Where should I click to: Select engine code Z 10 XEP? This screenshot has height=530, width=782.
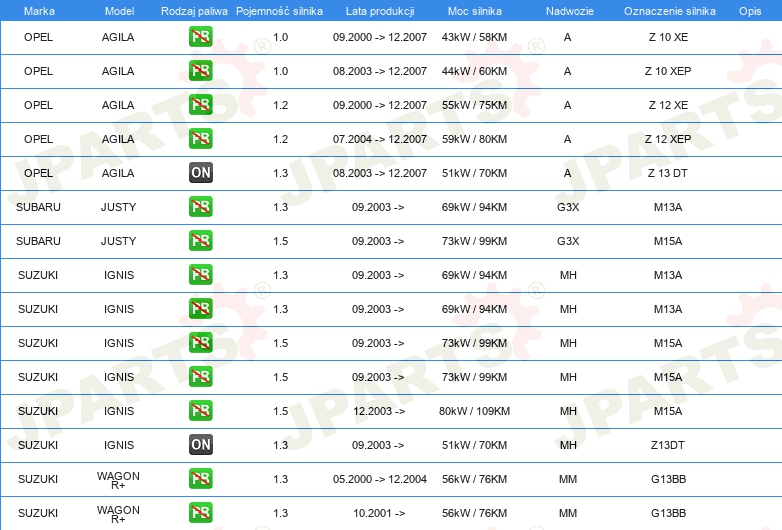click(668, 71)
